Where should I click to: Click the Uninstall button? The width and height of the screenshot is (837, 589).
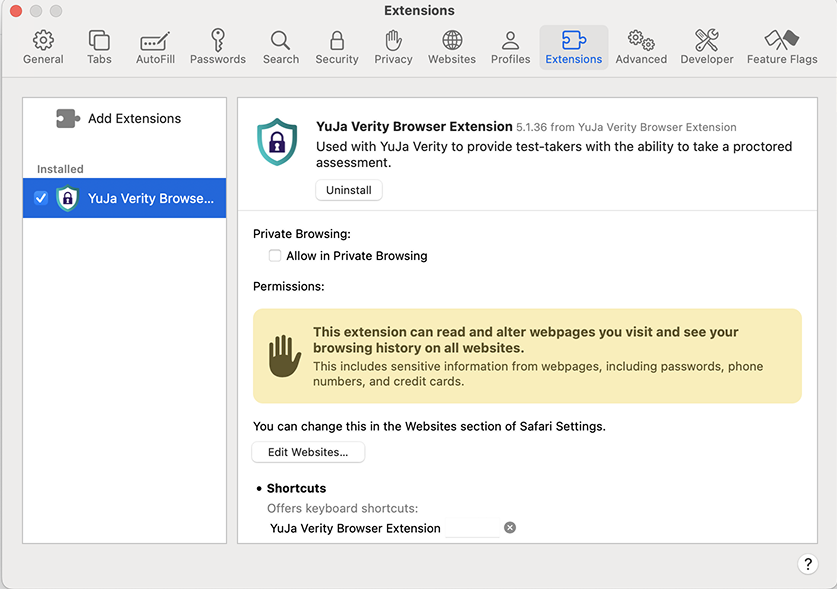(x=349, y=190)
